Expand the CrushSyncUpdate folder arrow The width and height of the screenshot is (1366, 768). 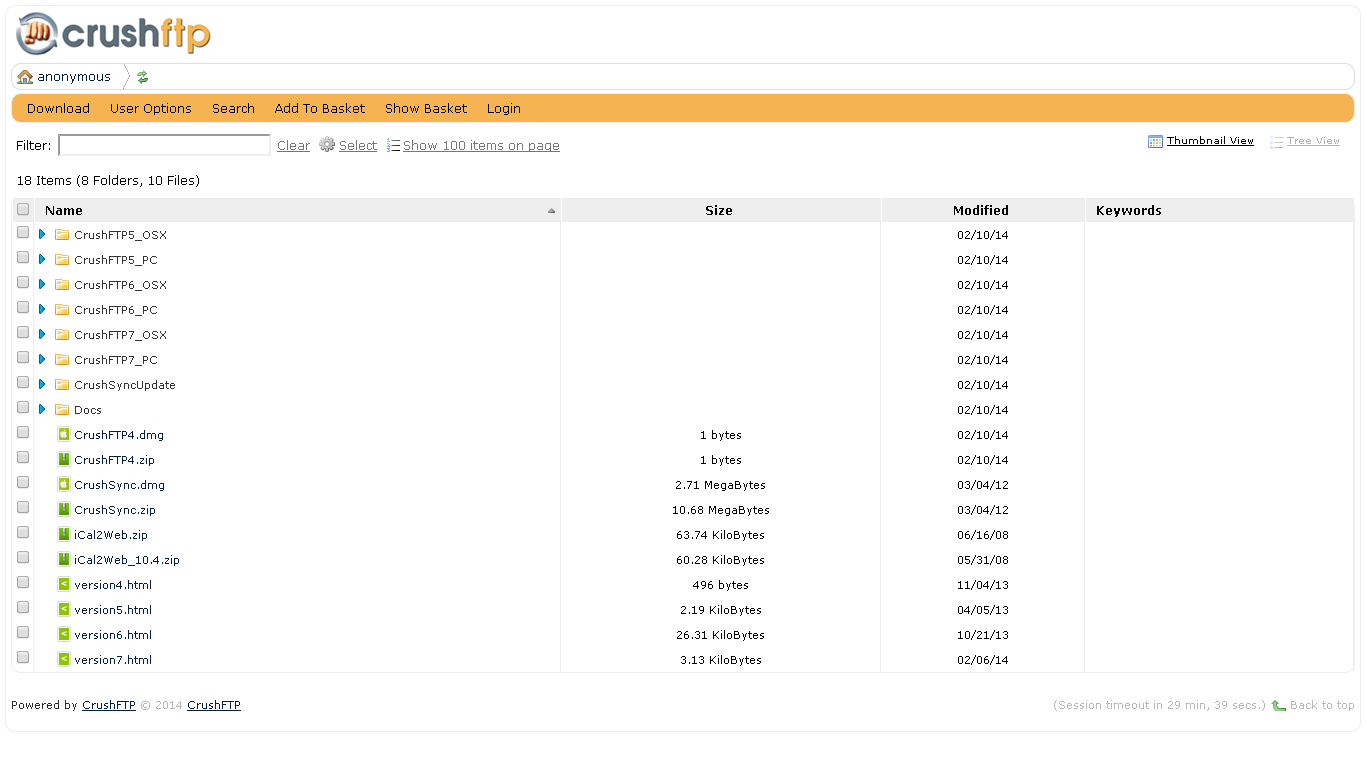tap(42, 384)
